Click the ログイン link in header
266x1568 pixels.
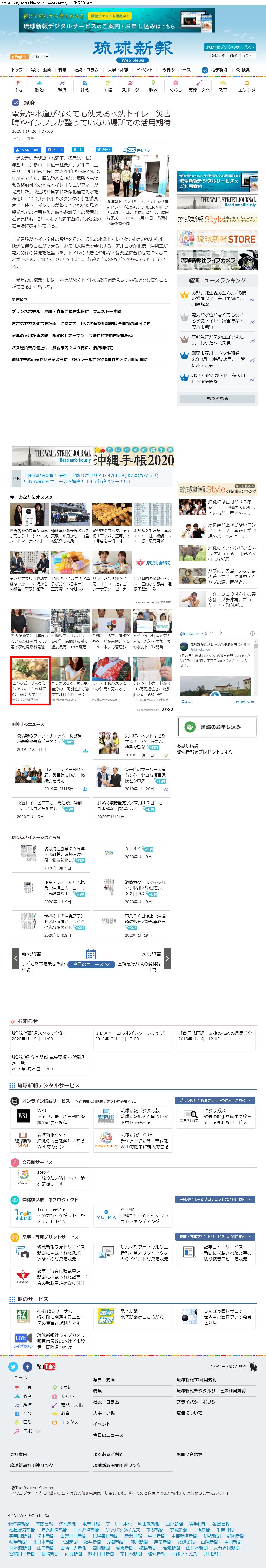248,56
